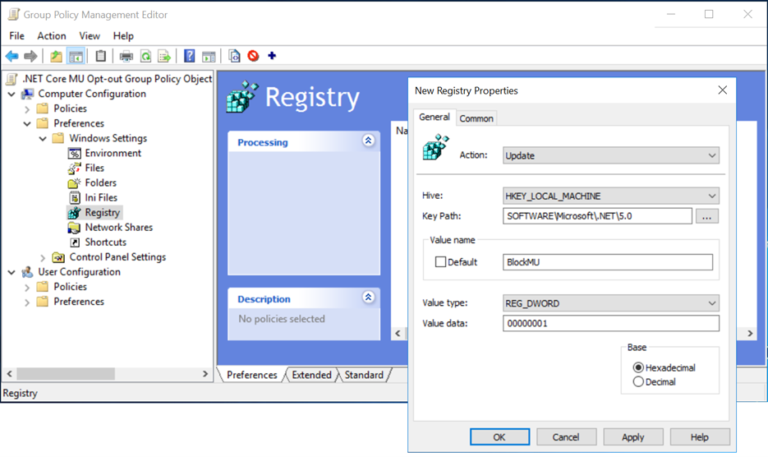Open the Action dropdown showing Update
Viewport: 768px width, 457px height.
(x=611, y=156)
